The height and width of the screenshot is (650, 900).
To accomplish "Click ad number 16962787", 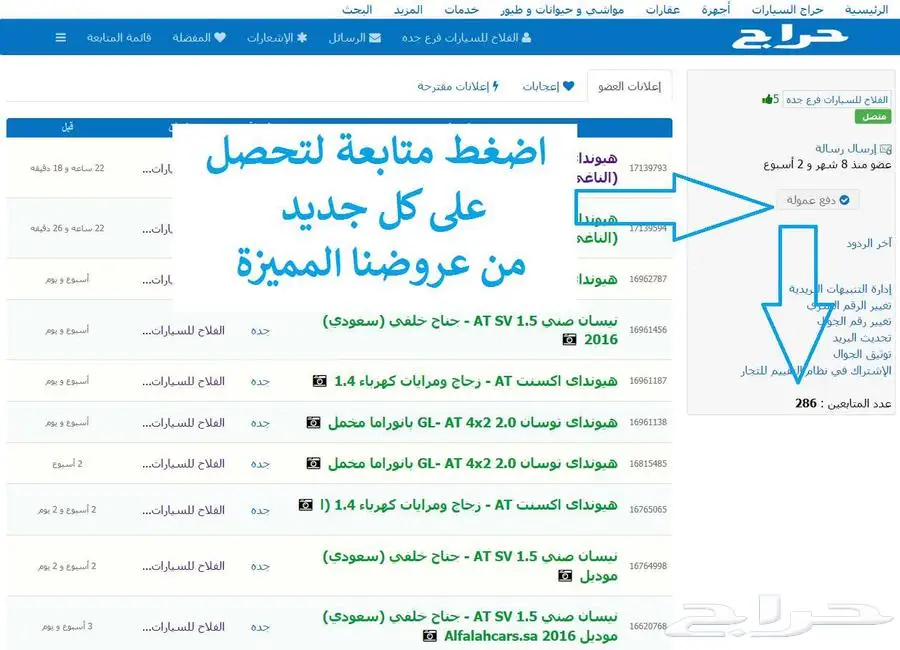I will click(648, 279).
